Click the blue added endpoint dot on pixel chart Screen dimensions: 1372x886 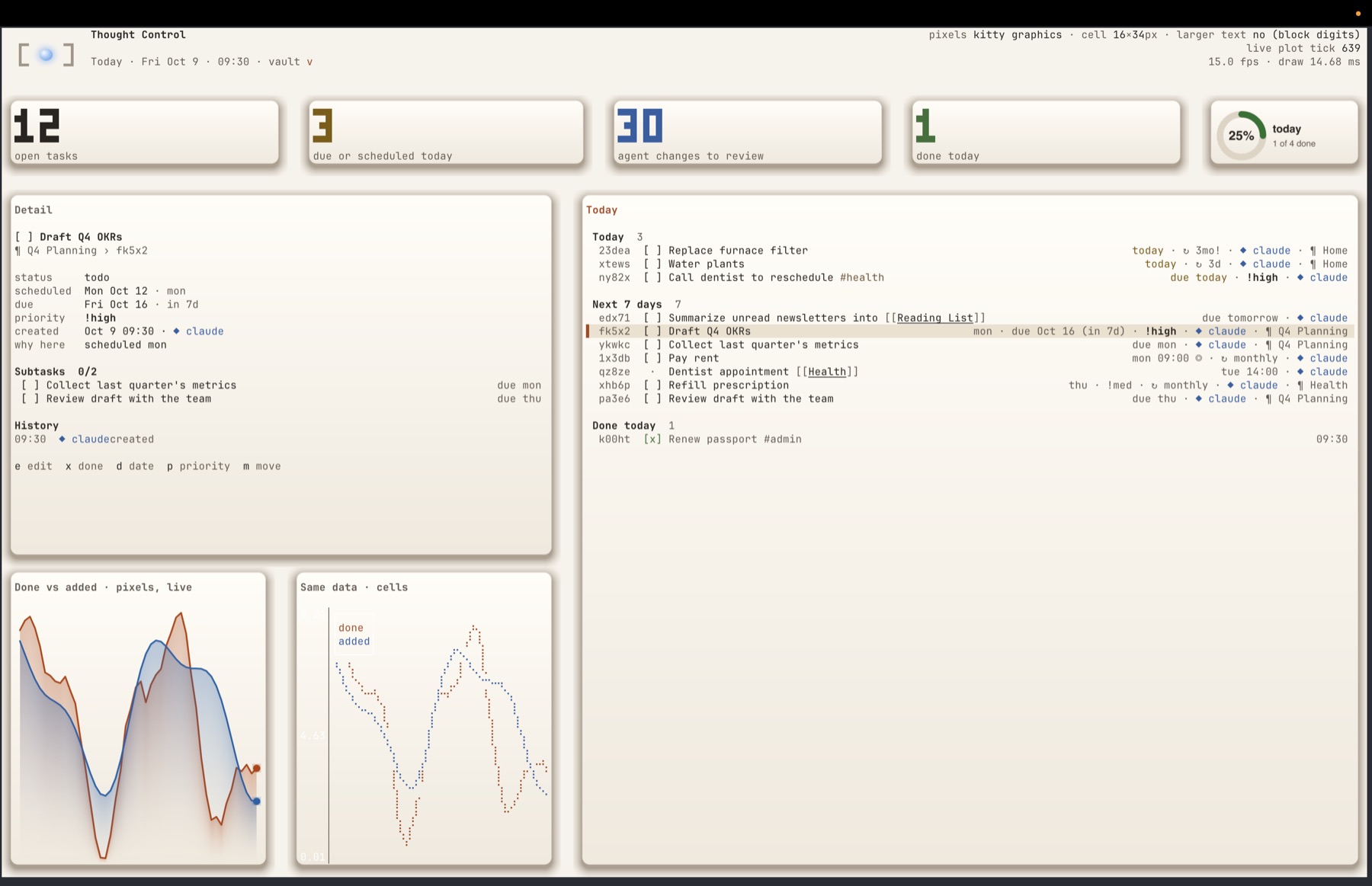point(257,801)
